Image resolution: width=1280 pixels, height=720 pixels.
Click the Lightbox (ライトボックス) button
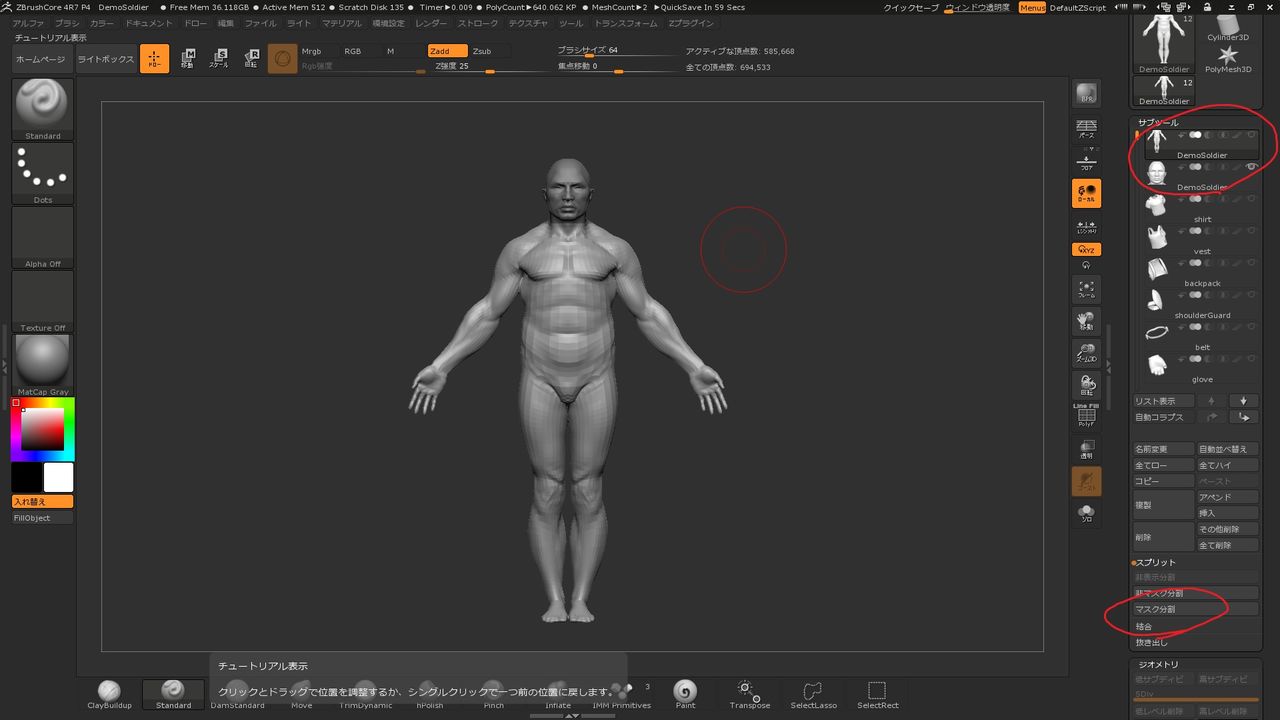tap(105, 59)
